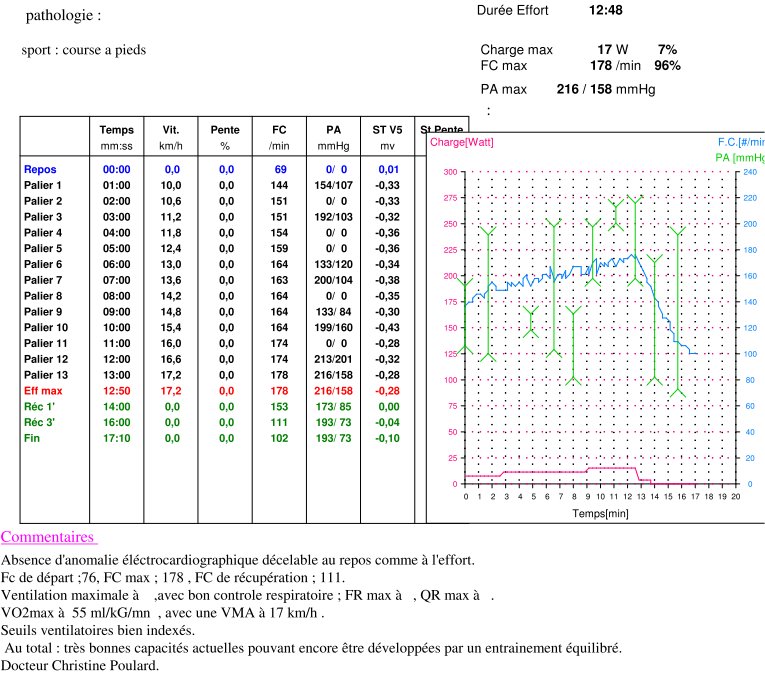Click the Repos row label
The image size is (765, 676).
coord(40,170)
